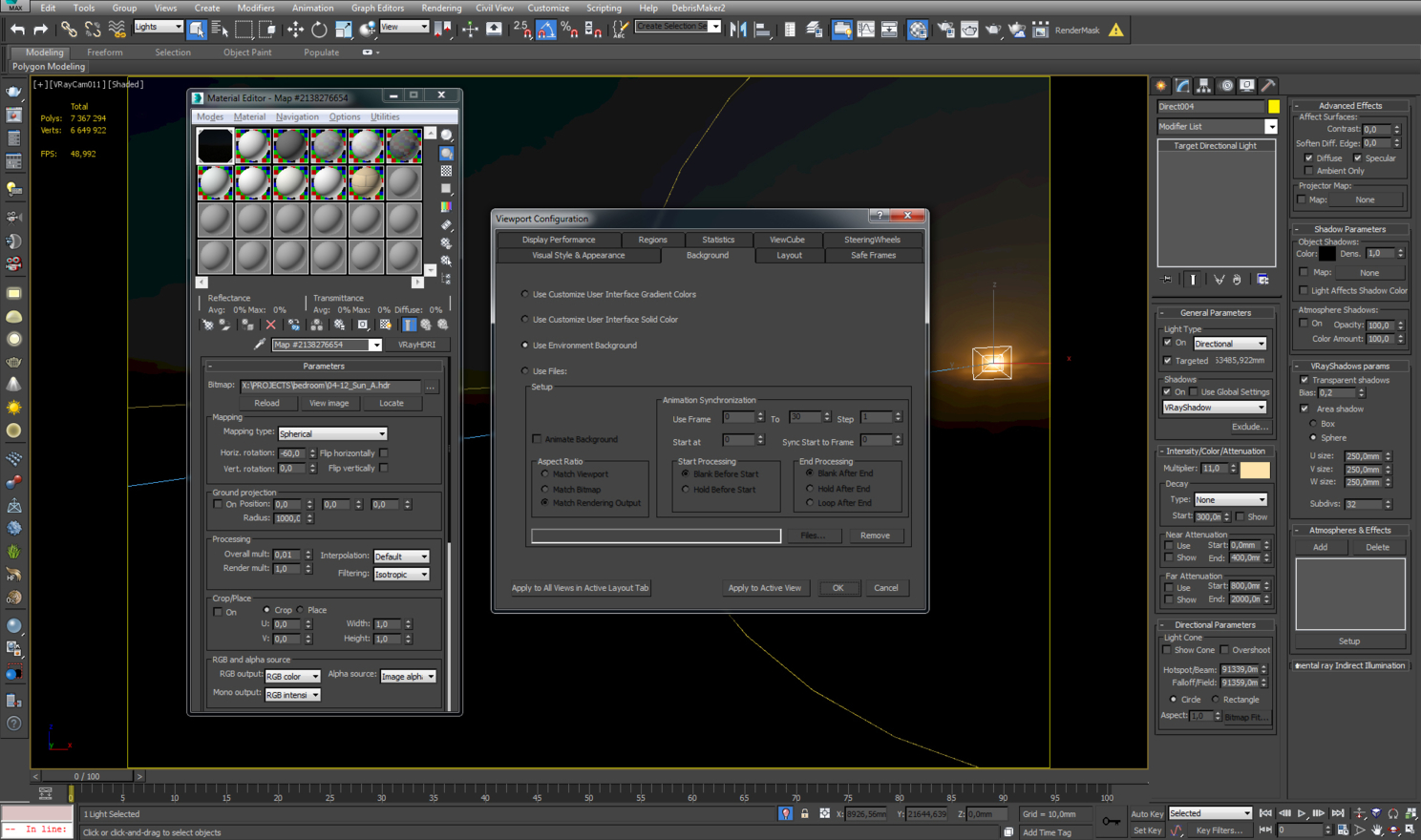Open the Utilities hammer panel tab
This screenshot has height=840, width=1421.
point(1268,86)
